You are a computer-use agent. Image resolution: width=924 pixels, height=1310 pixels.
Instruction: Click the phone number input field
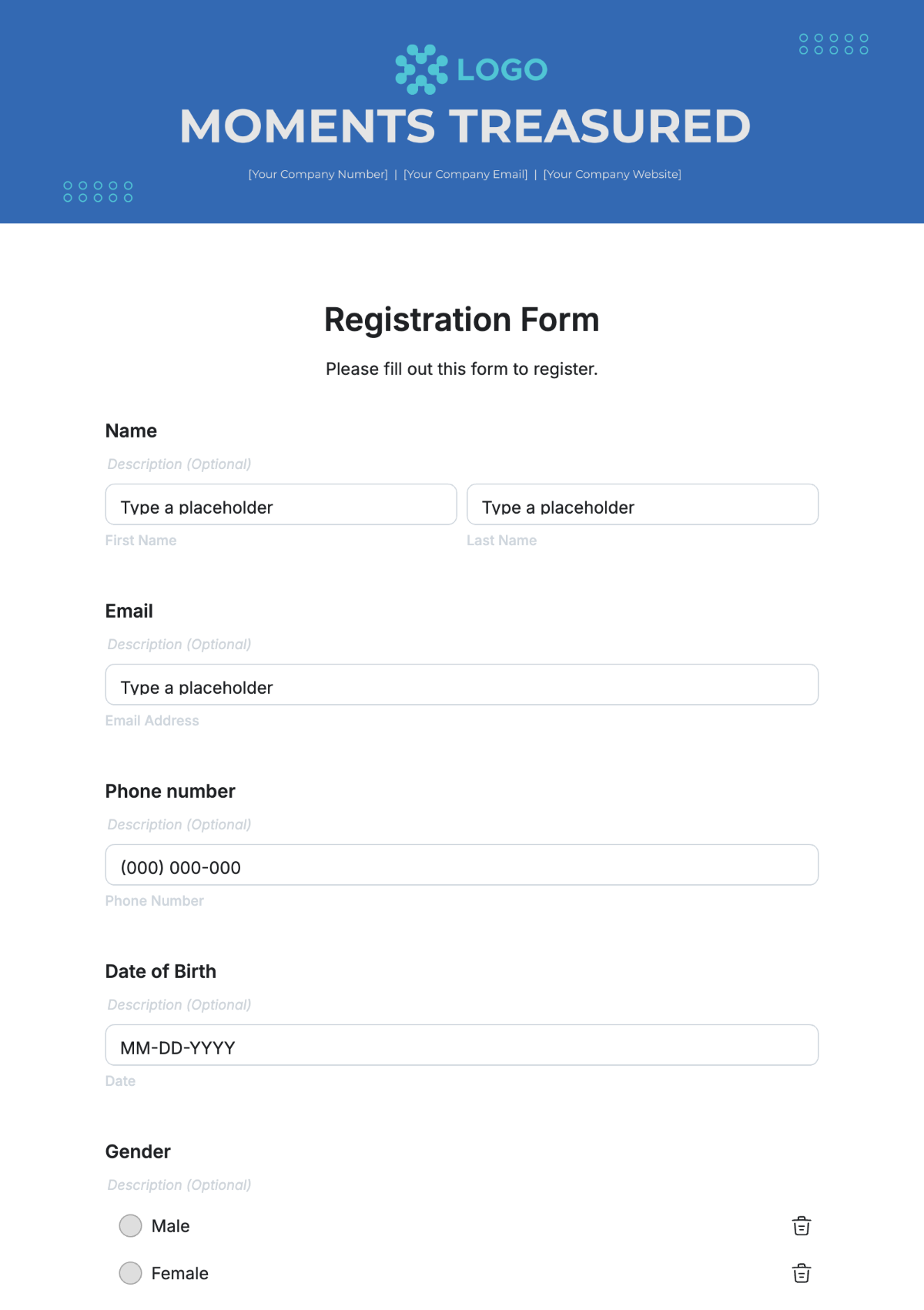coord(462,866)
